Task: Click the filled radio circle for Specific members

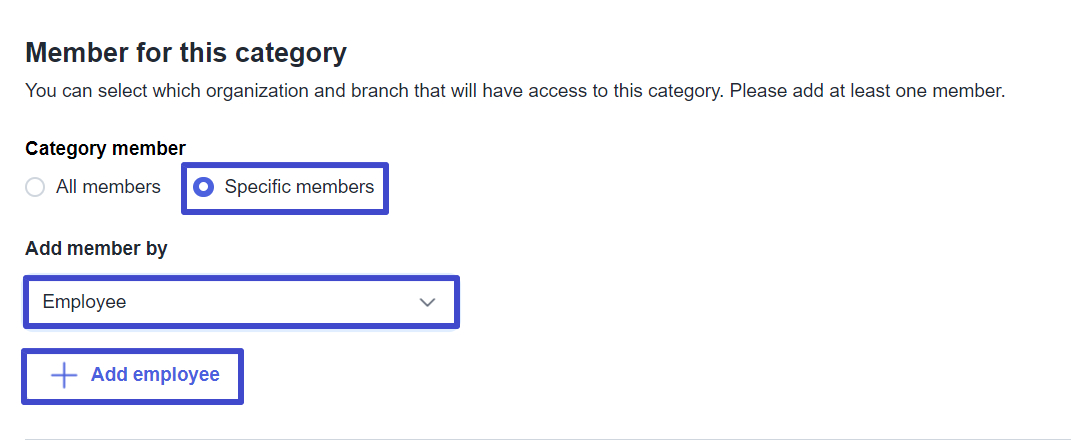Action: point(204,187)
